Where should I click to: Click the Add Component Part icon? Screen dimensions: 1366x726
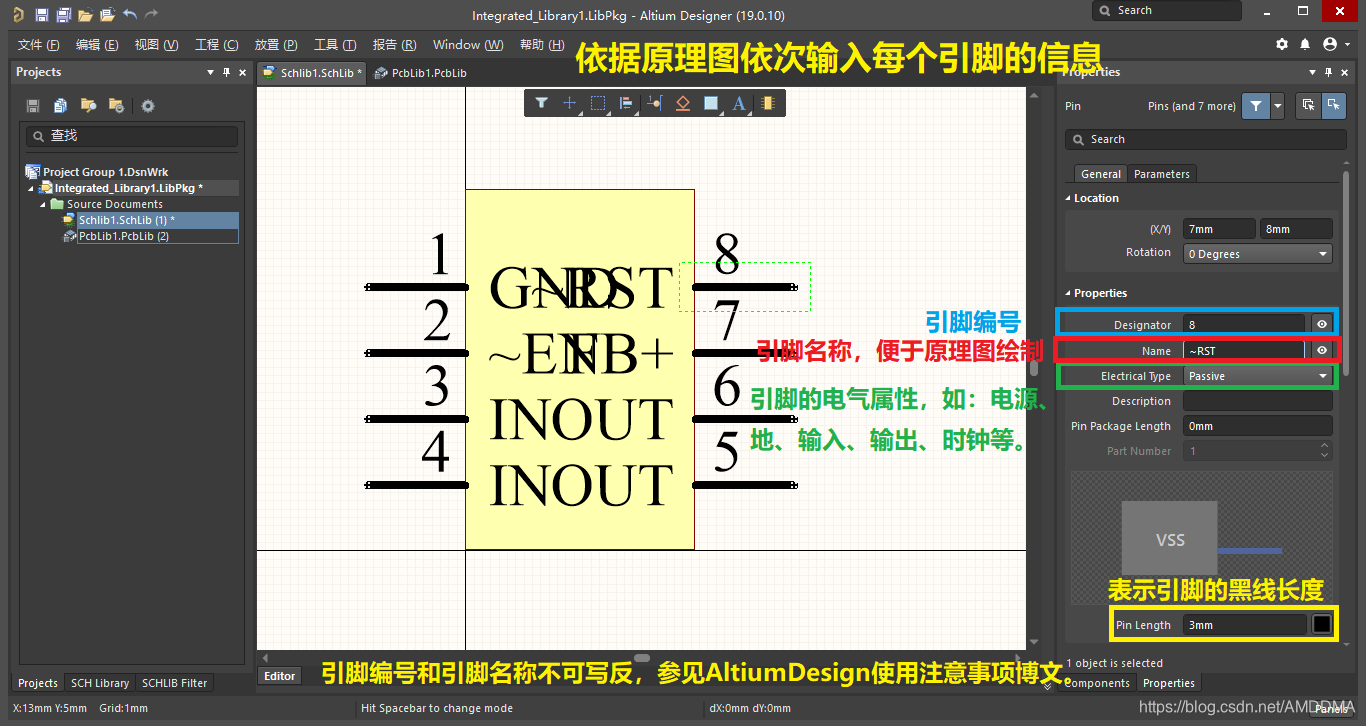pyautogui.click(x=767, y=103)
